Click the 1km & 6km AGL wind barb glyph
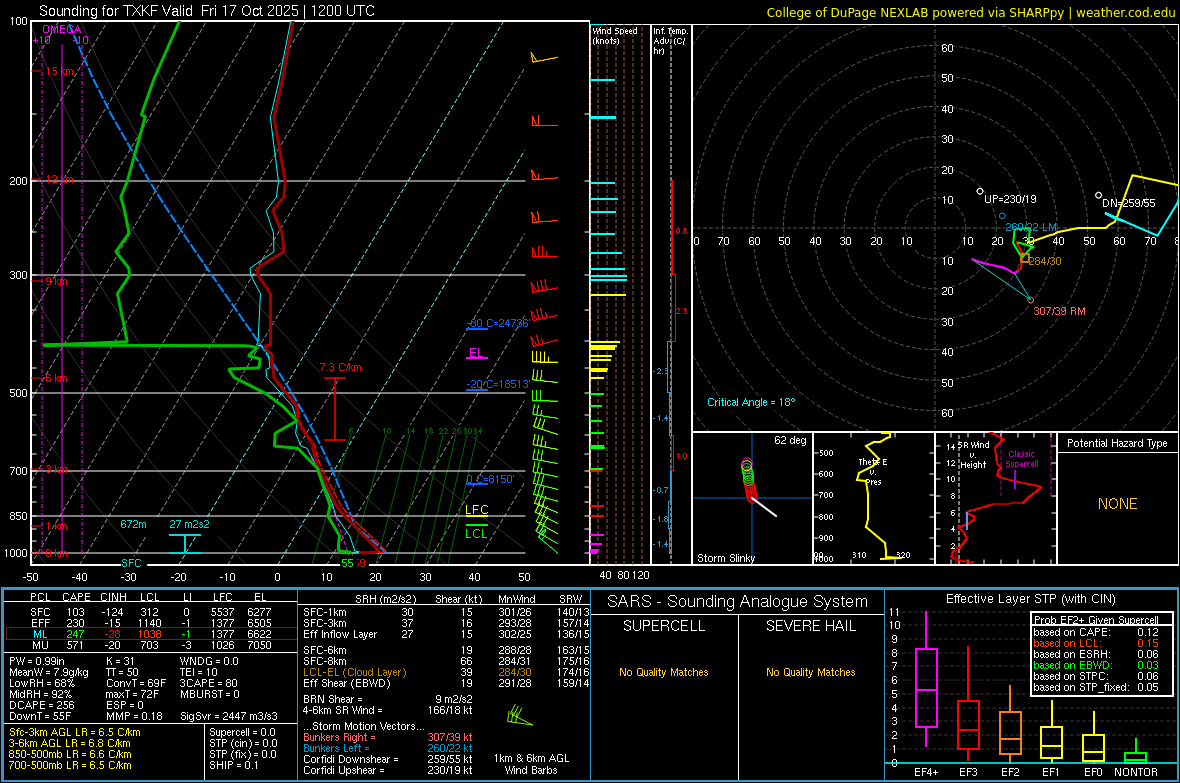The height and width of the screenshot is (783, 1180). click(x=519, y=715)
